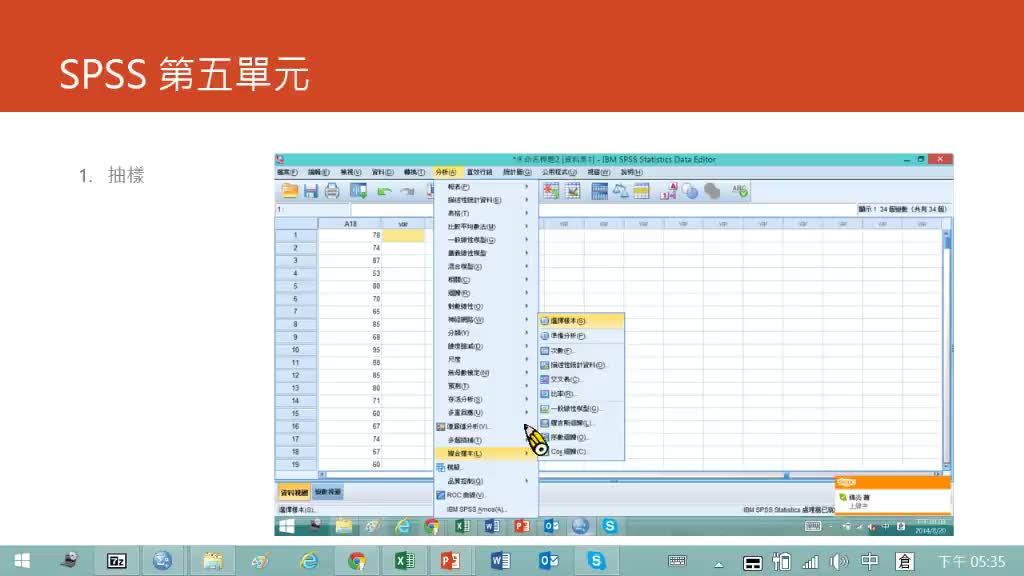Open the 資料(D) Data menu in SPSS

383,172
